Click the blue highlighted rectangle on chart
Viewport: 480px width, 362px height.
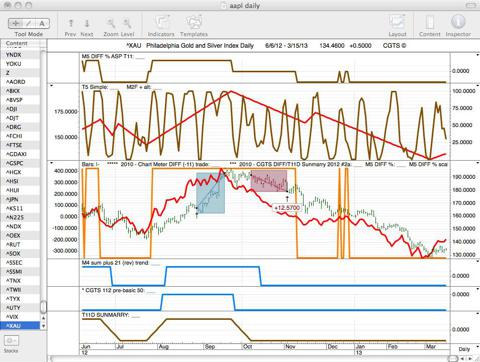click(x=210, y=193)
